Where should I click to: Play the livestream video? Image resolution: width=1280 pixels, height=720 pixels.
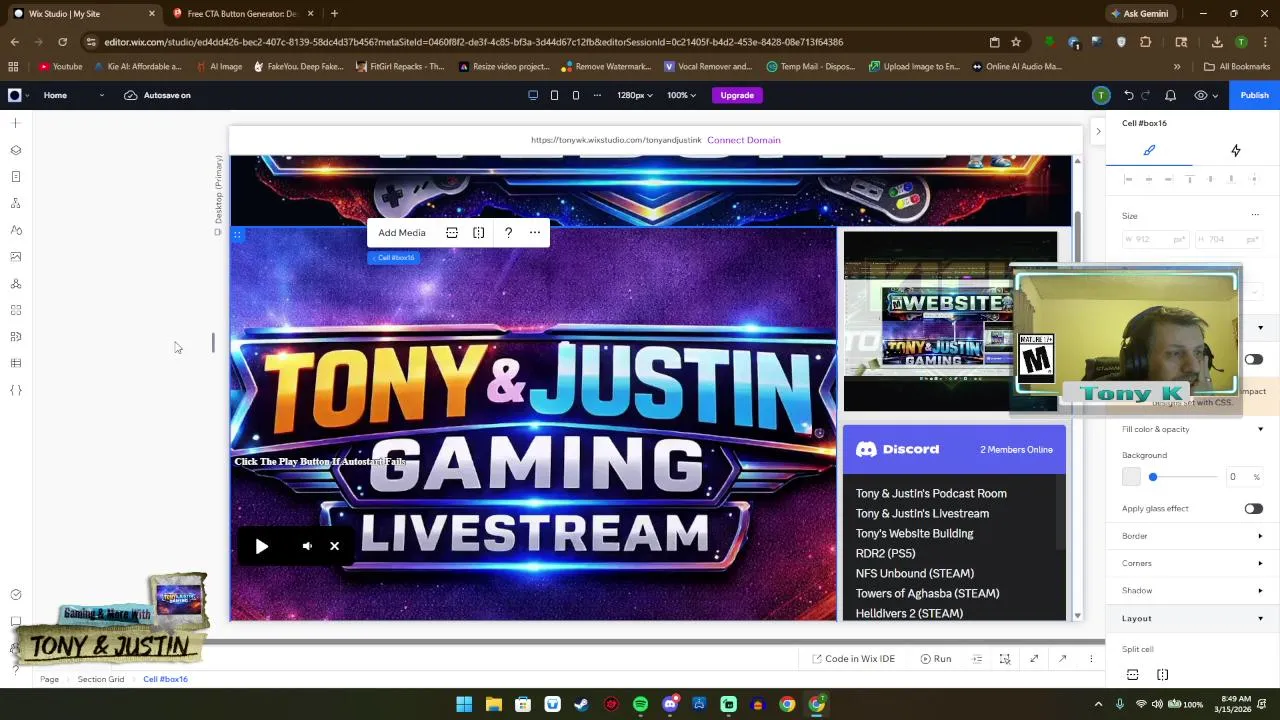pyautogui.click(x=261, y=546)
